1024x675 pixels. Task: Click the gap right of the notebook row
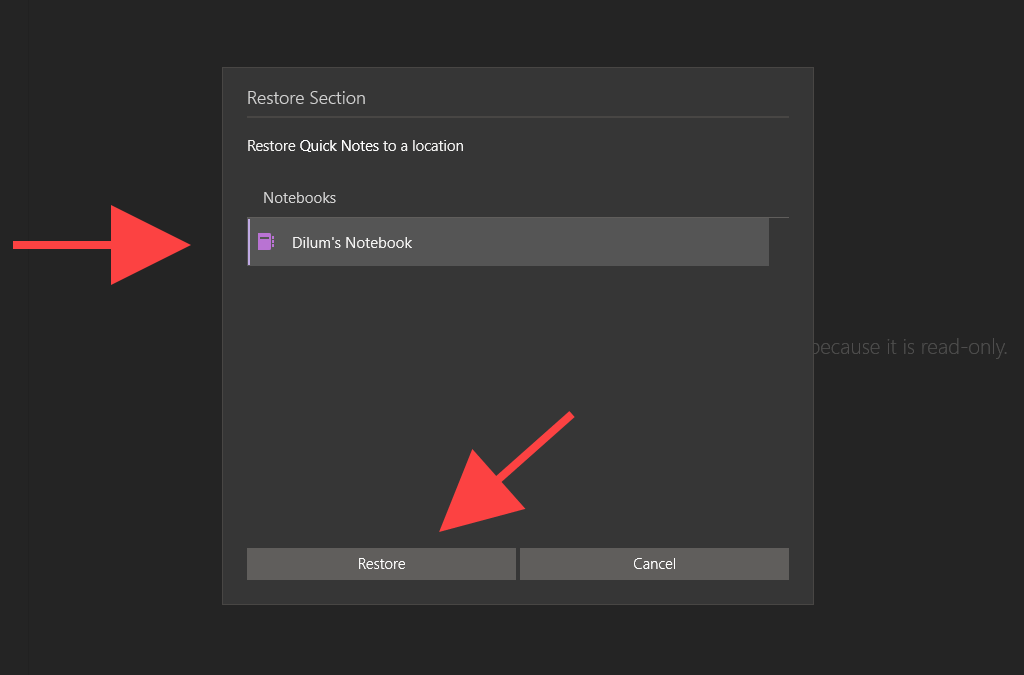pyautogui.click(x=779, y=242)
